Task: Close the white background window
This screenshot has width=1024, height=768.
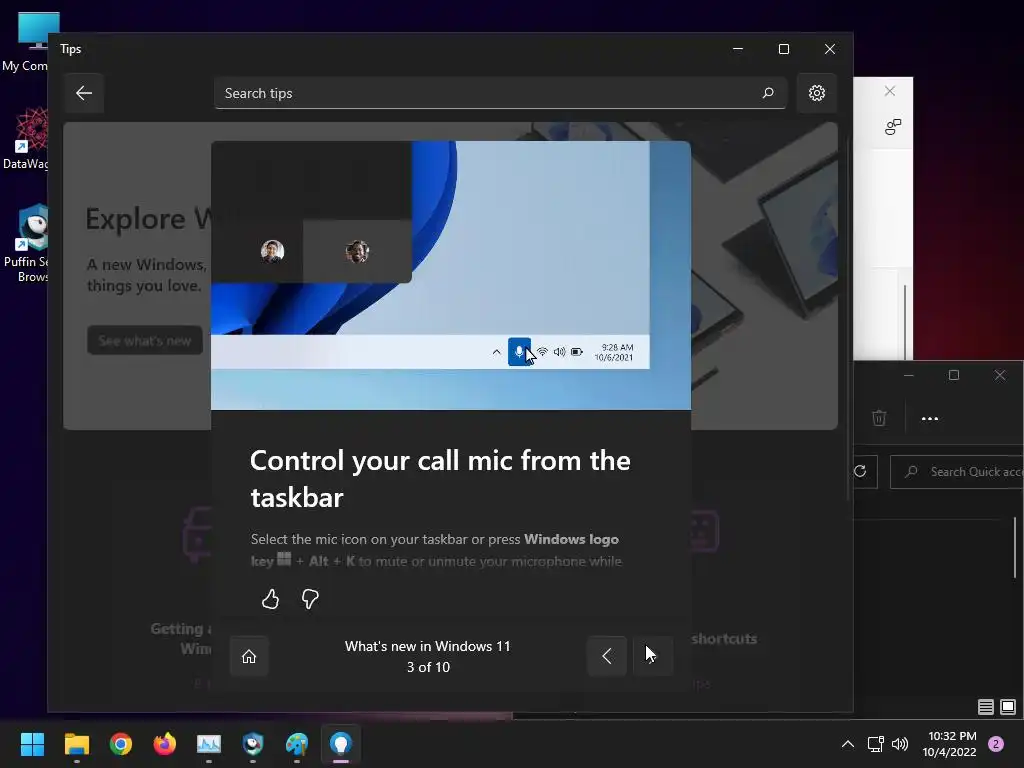Action: click(x=889, y=91)
